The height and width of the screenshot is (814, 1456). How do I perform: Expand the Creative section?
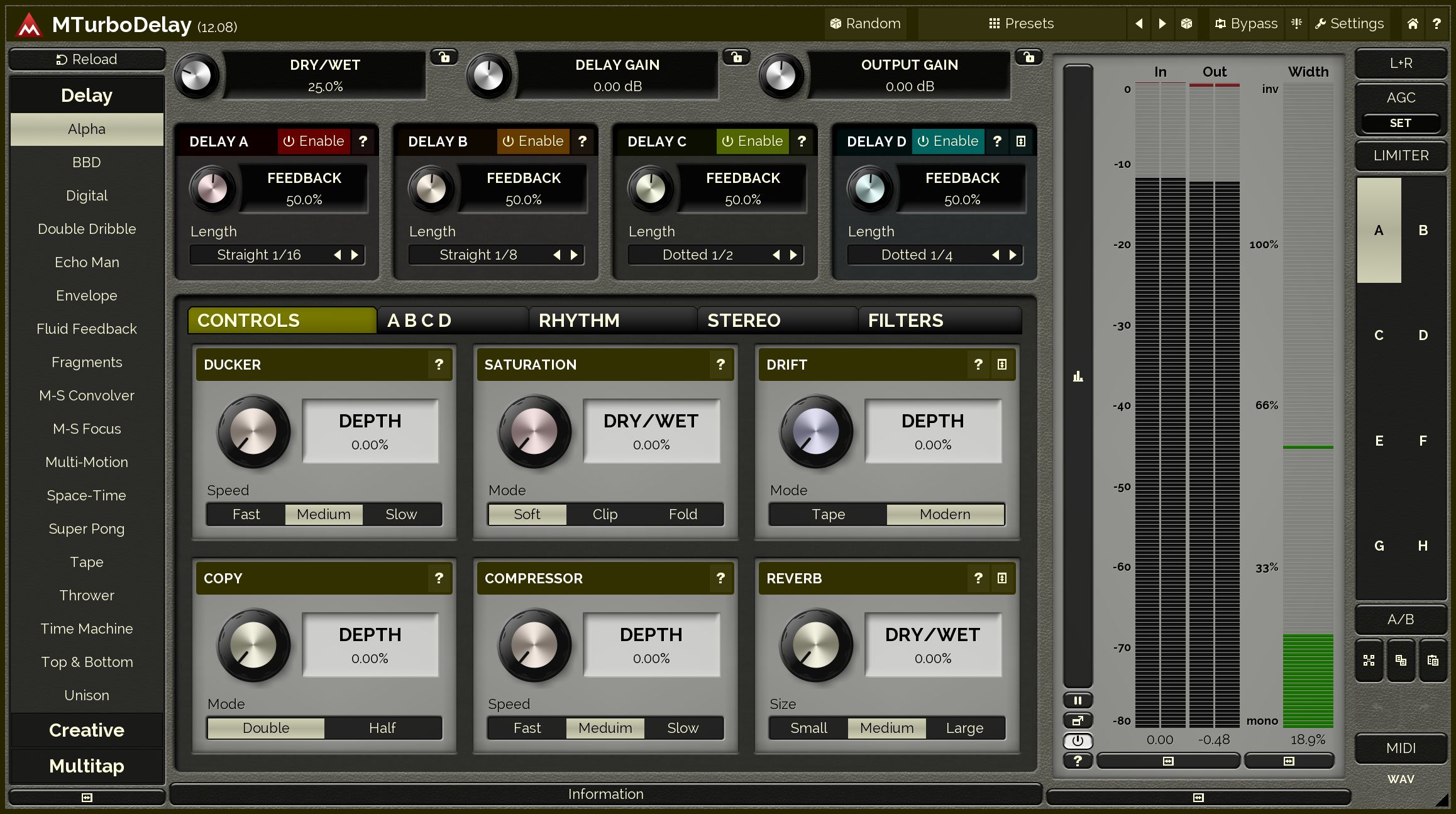[87, 730]
